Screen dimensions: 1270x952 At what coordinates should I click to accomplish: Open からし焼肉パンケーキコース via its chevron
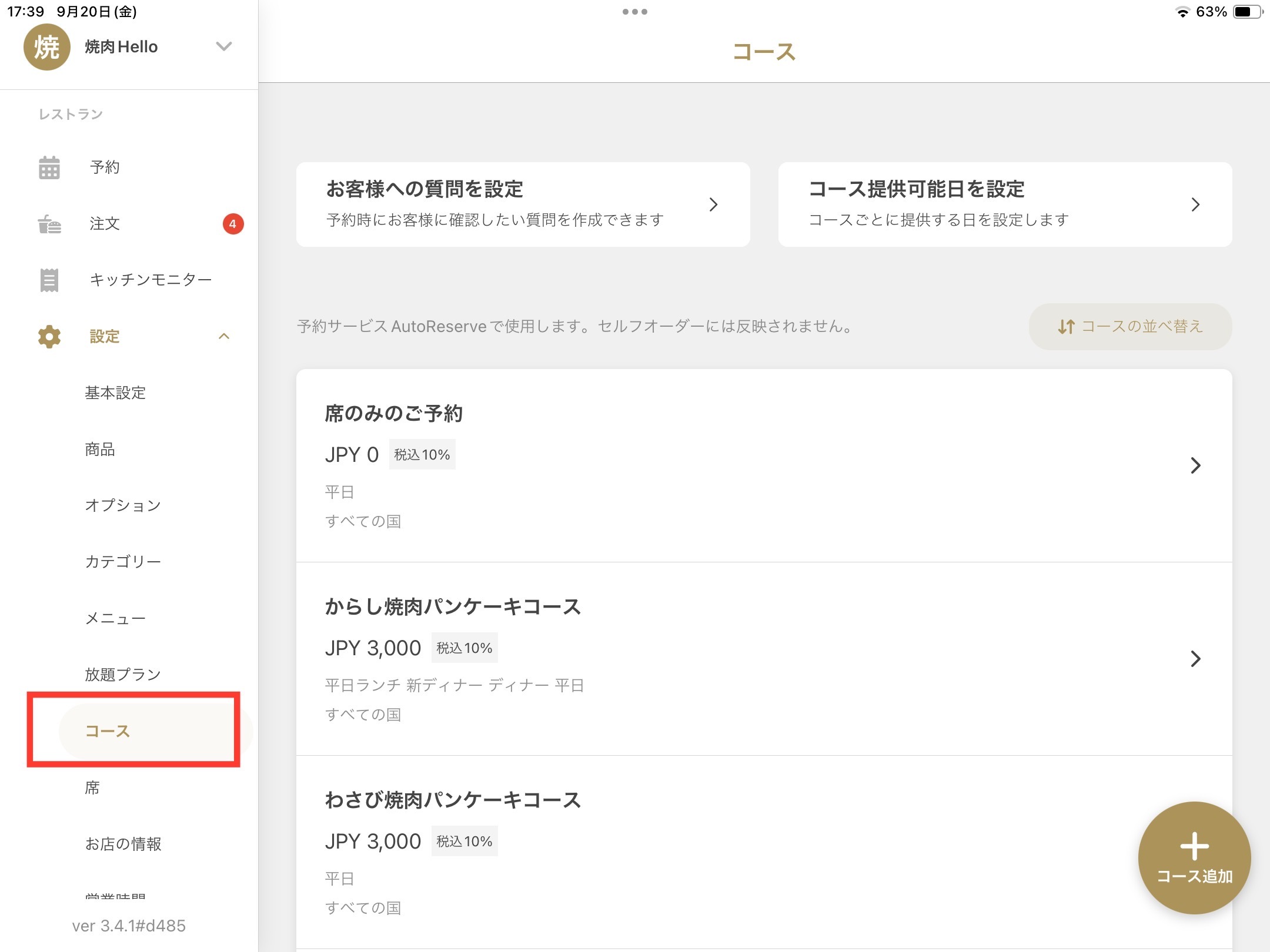pos(1195,659)
